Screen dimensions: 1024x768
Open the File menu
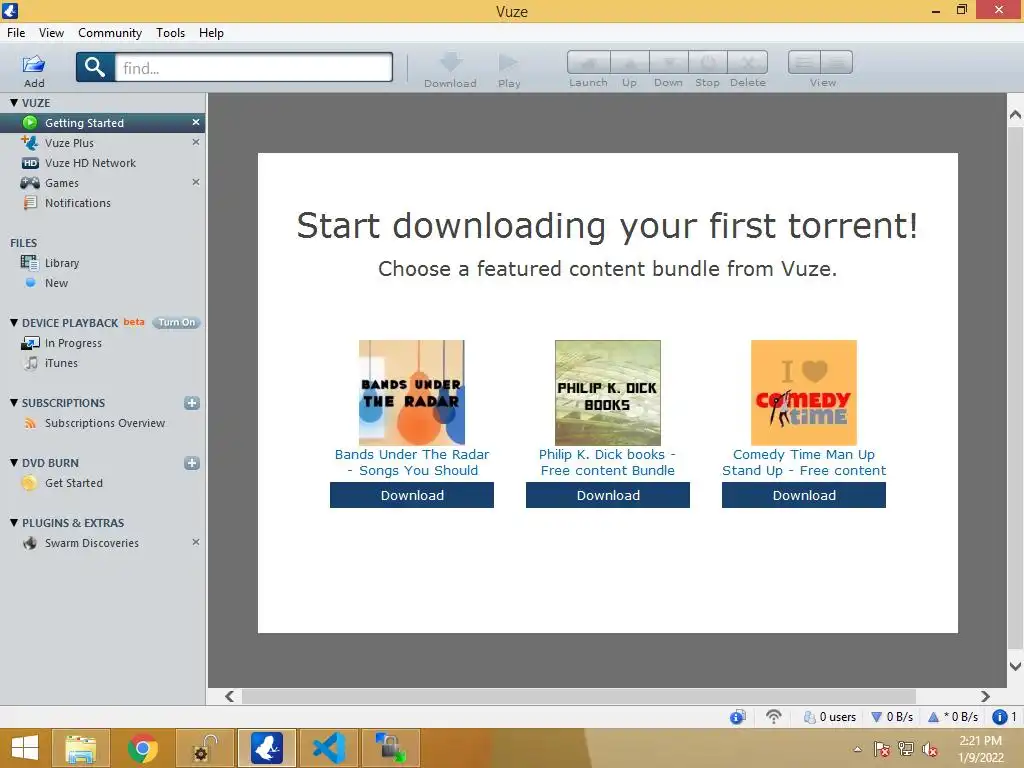pos(16,33)
